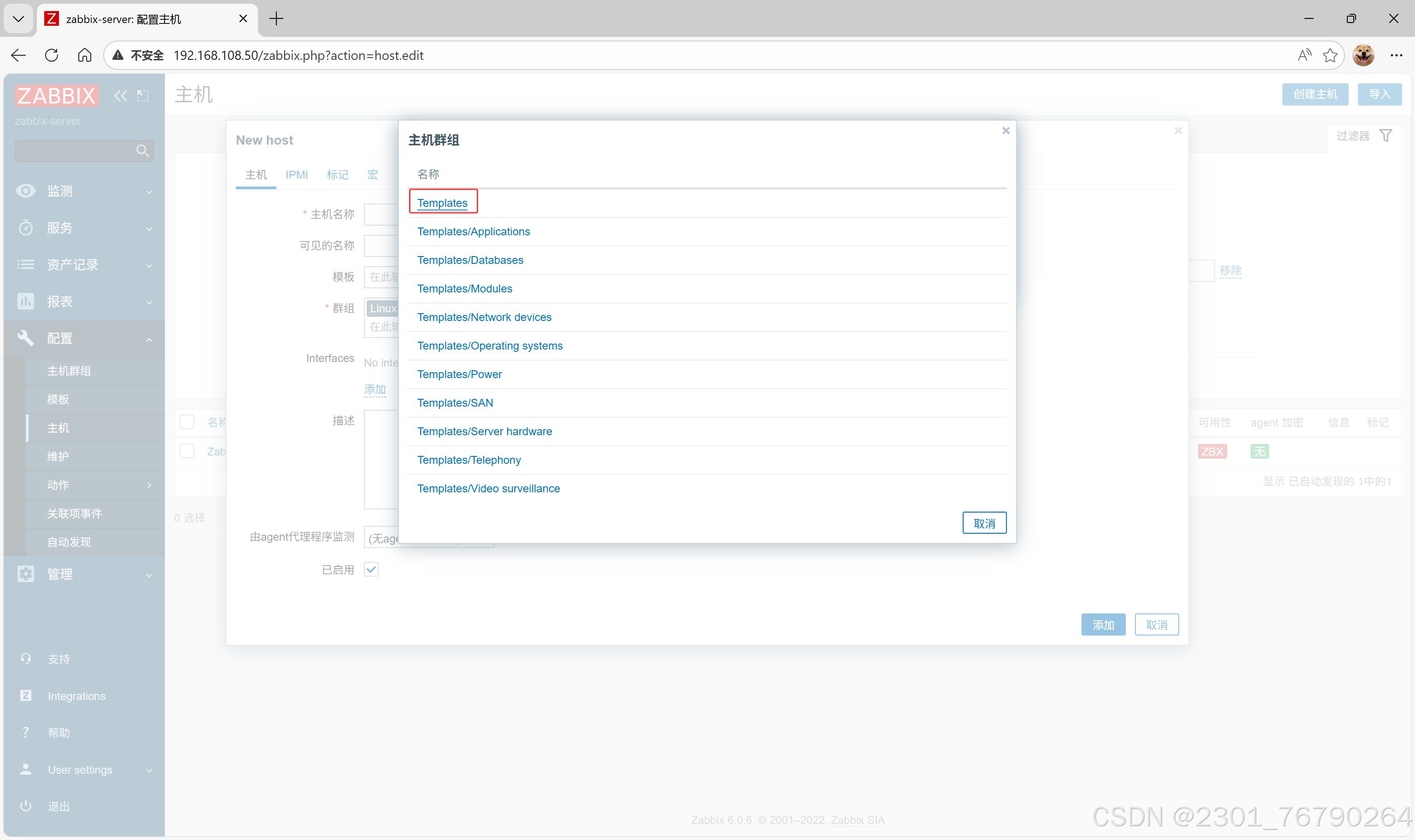This screenshot has height=840, width=1415.
Task: Close the 主机群组 popup with X icon
Action: (1005, 131)
